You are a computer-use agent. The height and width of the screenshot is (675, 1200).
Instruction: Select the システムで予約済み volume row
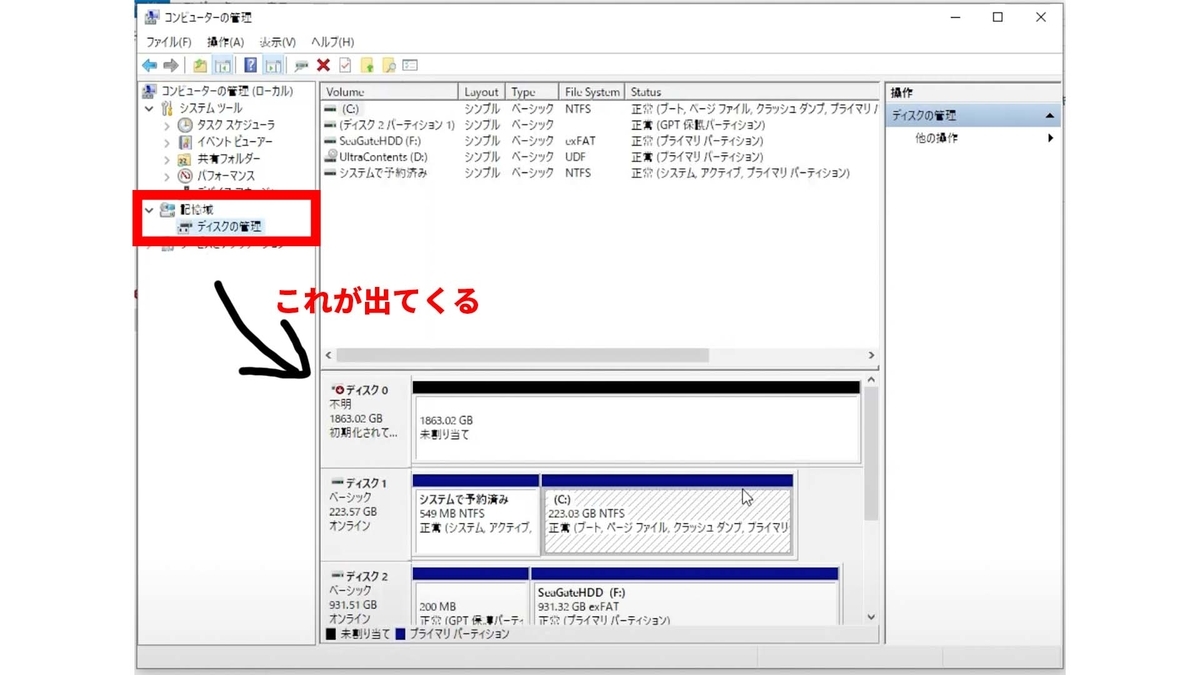600,173
